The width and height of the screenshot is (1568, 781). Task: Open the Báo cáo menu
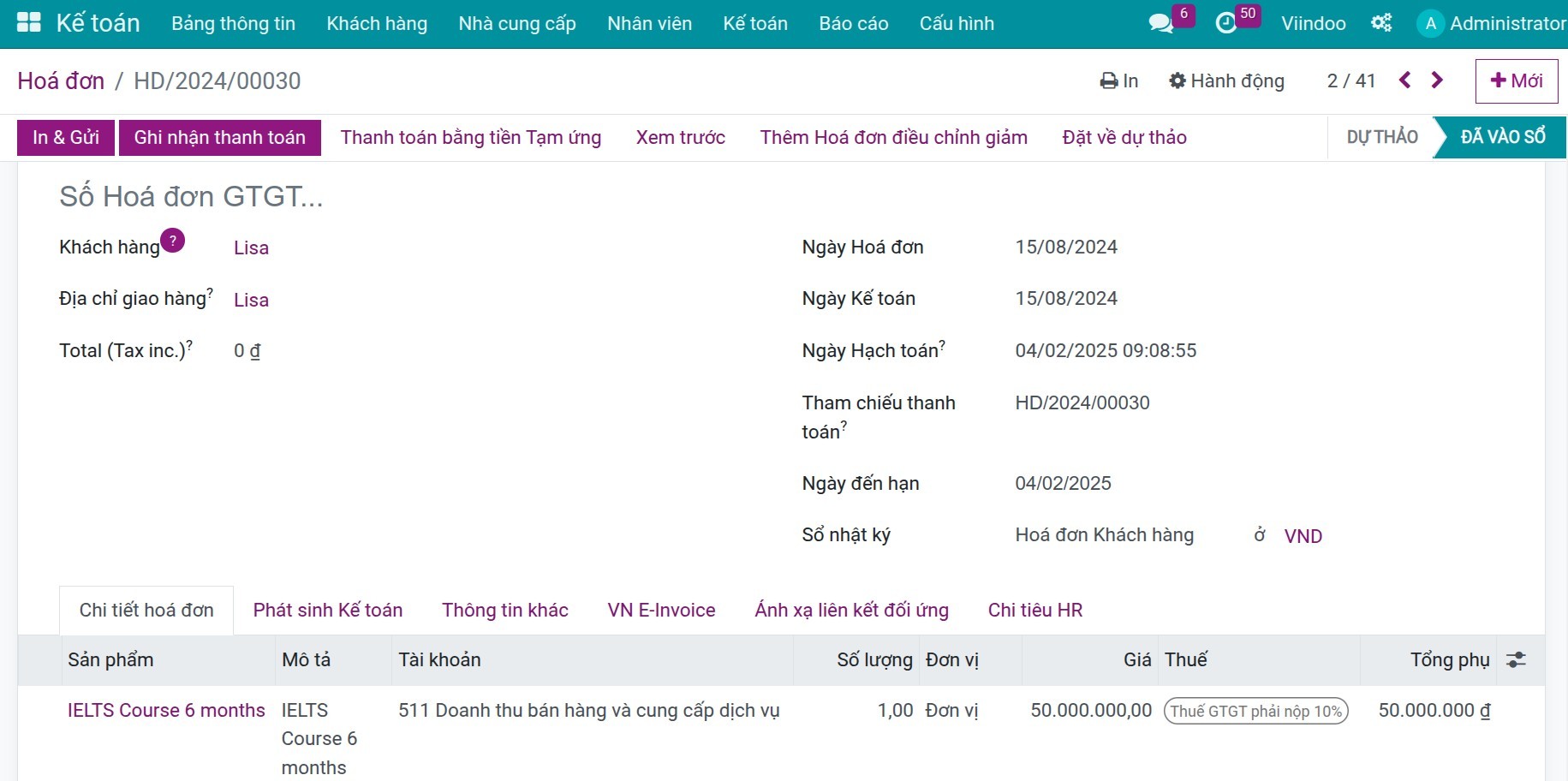tap(853, 23)
